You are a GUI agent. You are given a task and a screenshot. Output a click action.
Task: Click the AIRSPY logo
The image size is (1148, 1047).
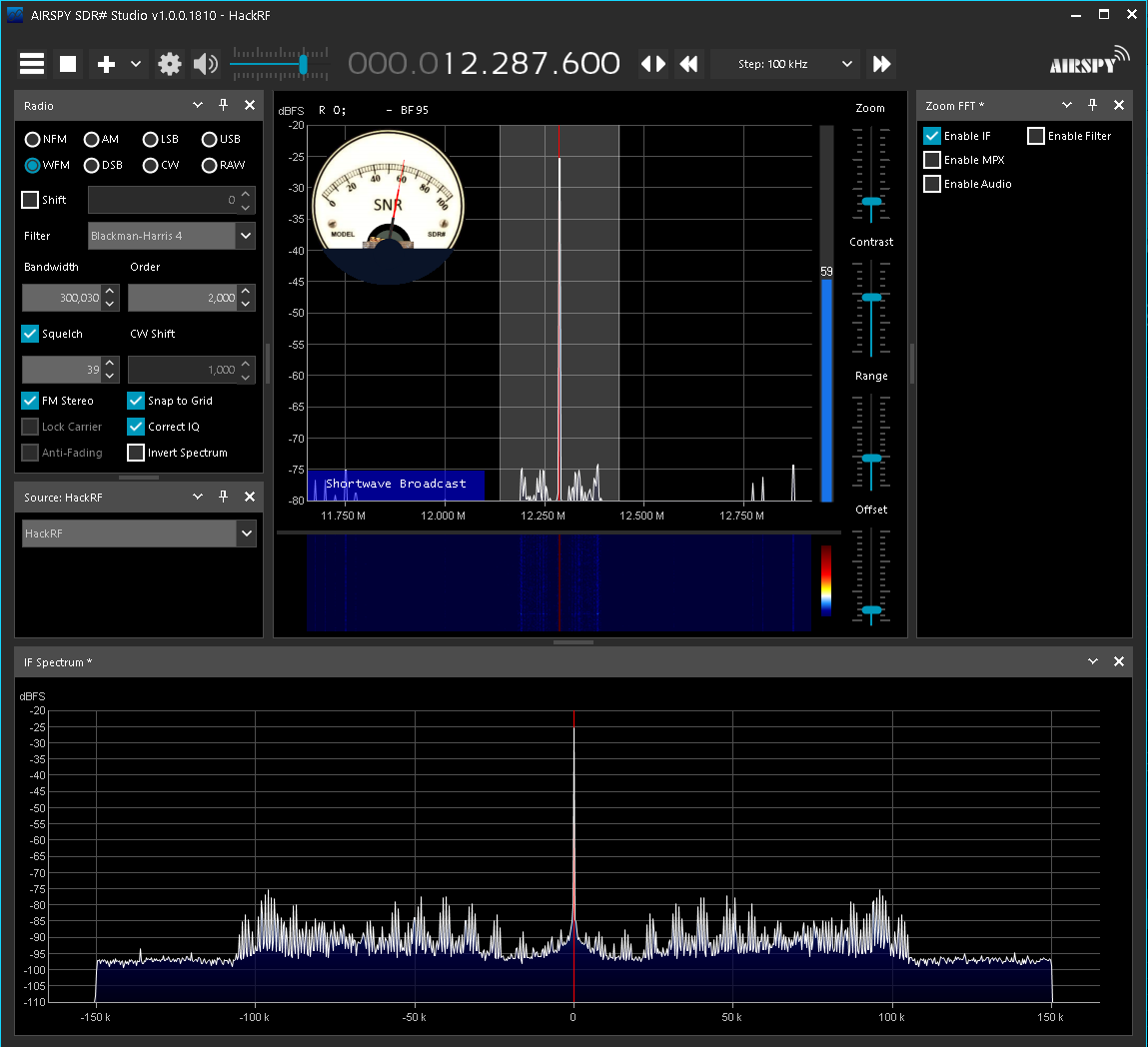(1089, 61)
